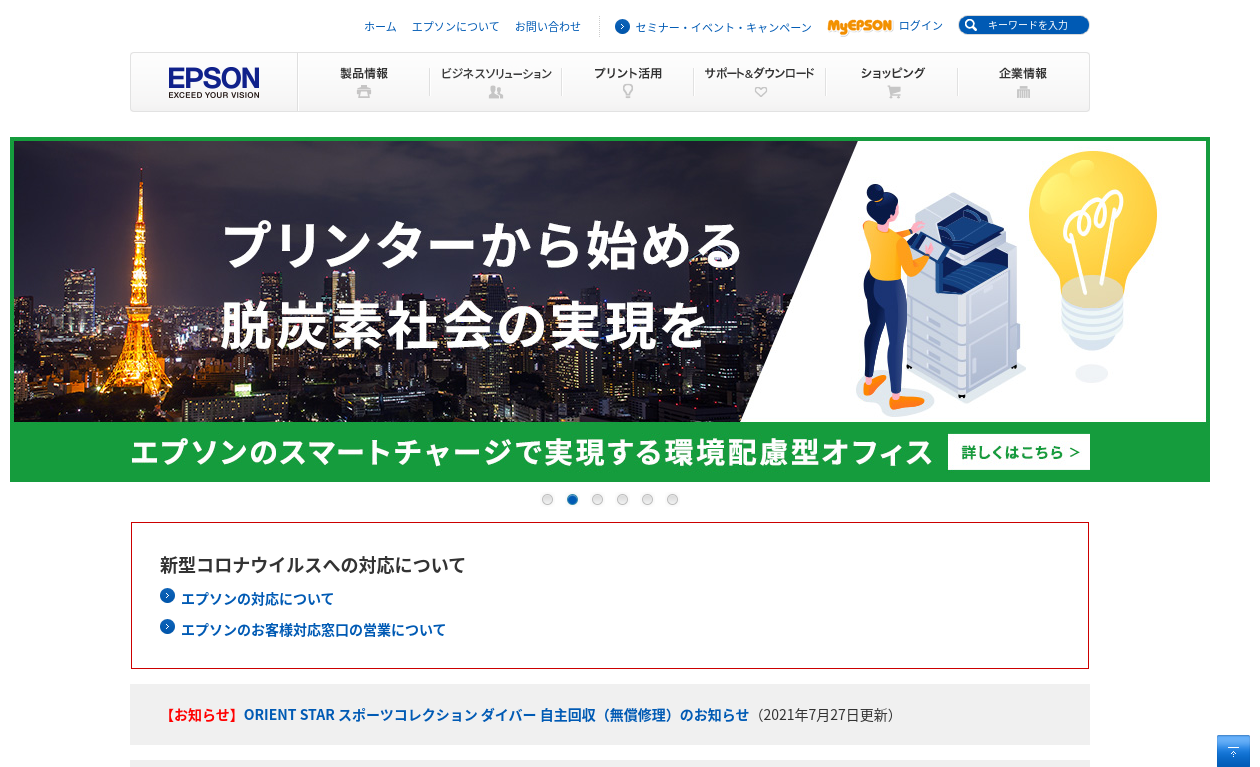Click the EPSON logo
1260x767 pixels.
(x=214, y=82)
